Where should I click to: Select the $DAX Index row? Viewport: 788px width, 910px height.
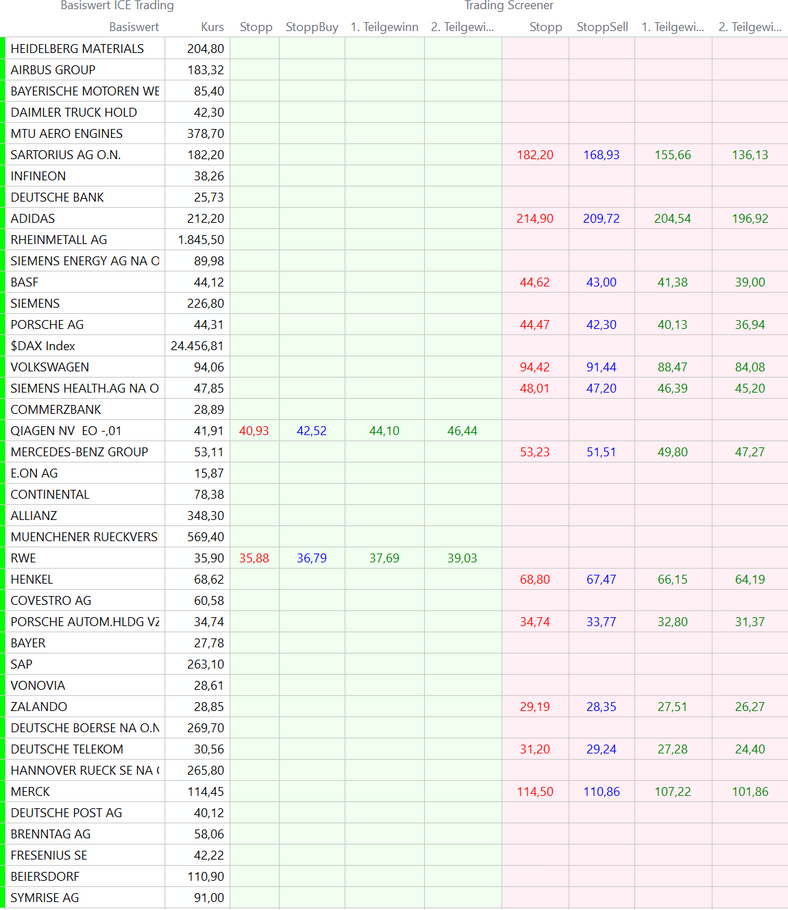click(x=43, y=346)
